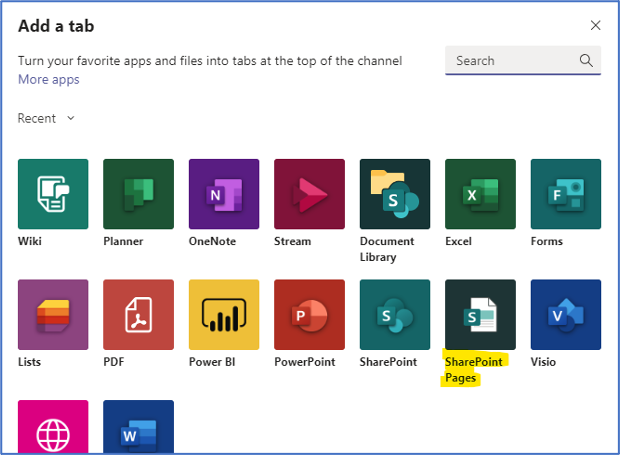Open the More apps link
Screen dimensions: 620x456
(48, 79)
